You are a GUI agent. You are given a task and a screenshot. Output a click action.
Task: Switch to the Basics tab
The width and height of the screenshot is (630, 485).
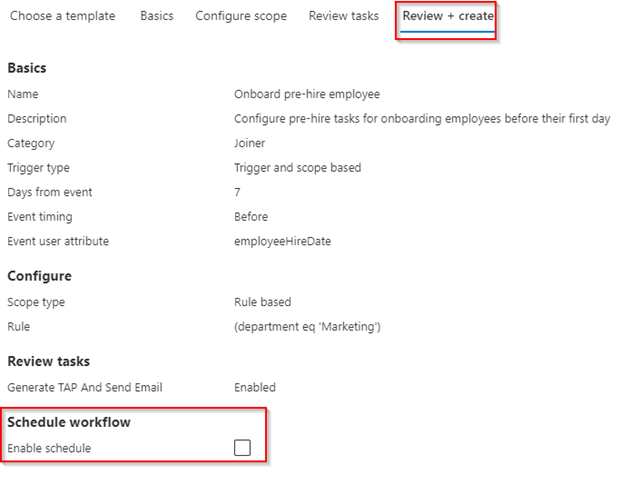(155, 16)
